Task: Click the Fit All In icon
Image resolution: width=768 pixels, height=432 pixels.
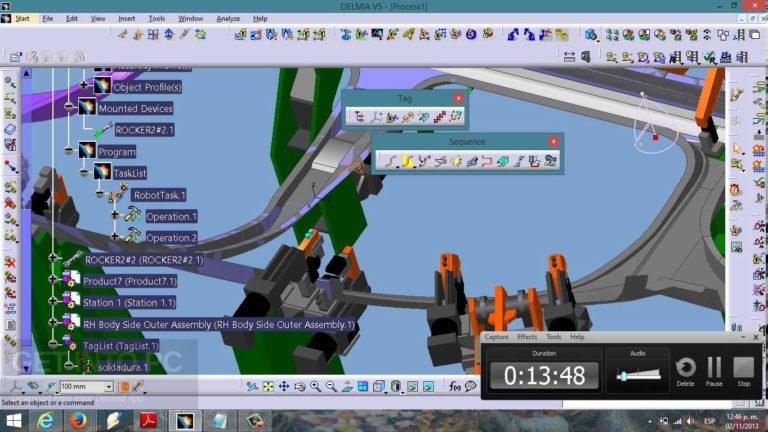Action: click(268, 386)
